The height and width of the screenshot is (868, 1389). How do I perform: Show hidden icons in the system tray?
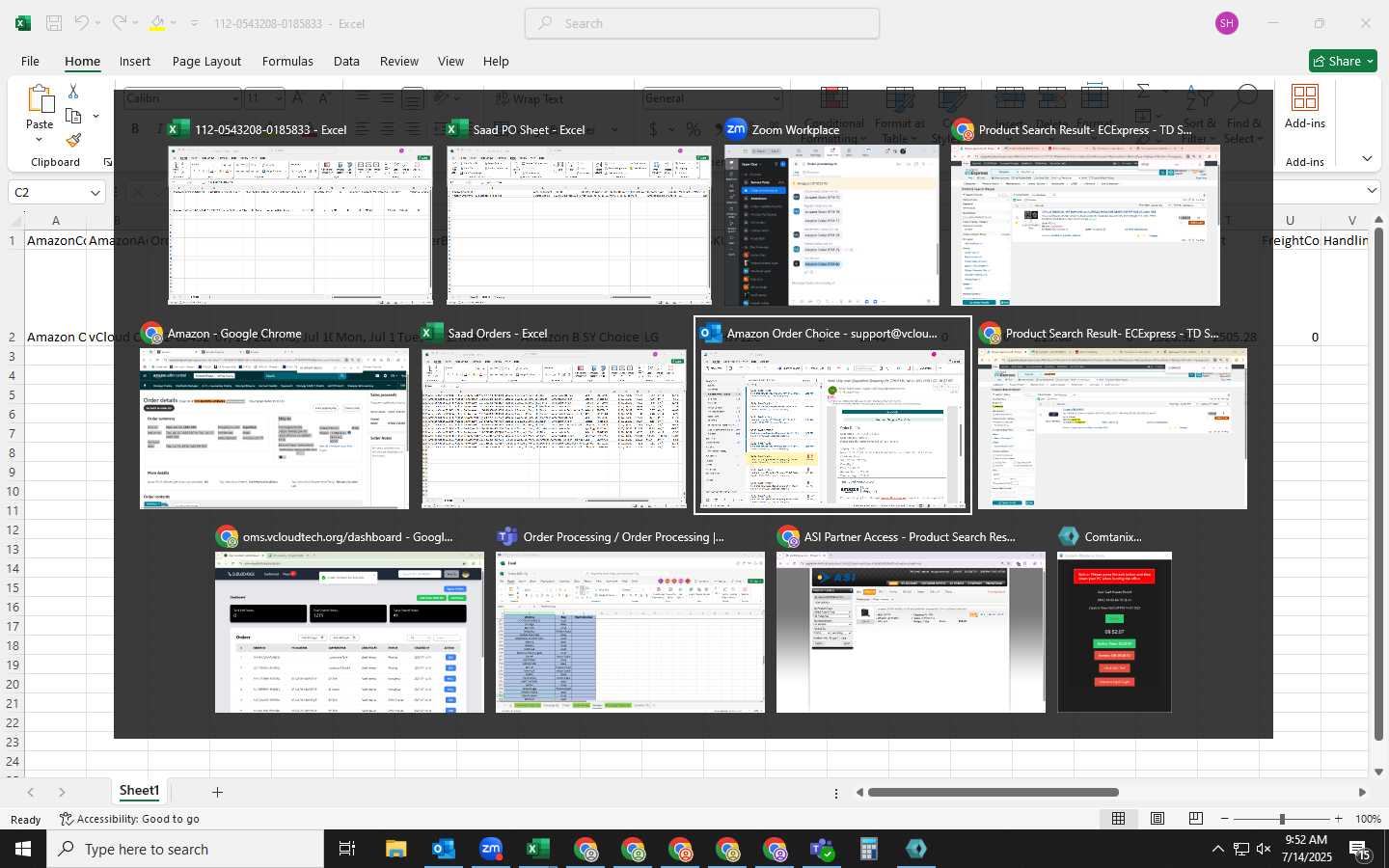pos(1217,849)
